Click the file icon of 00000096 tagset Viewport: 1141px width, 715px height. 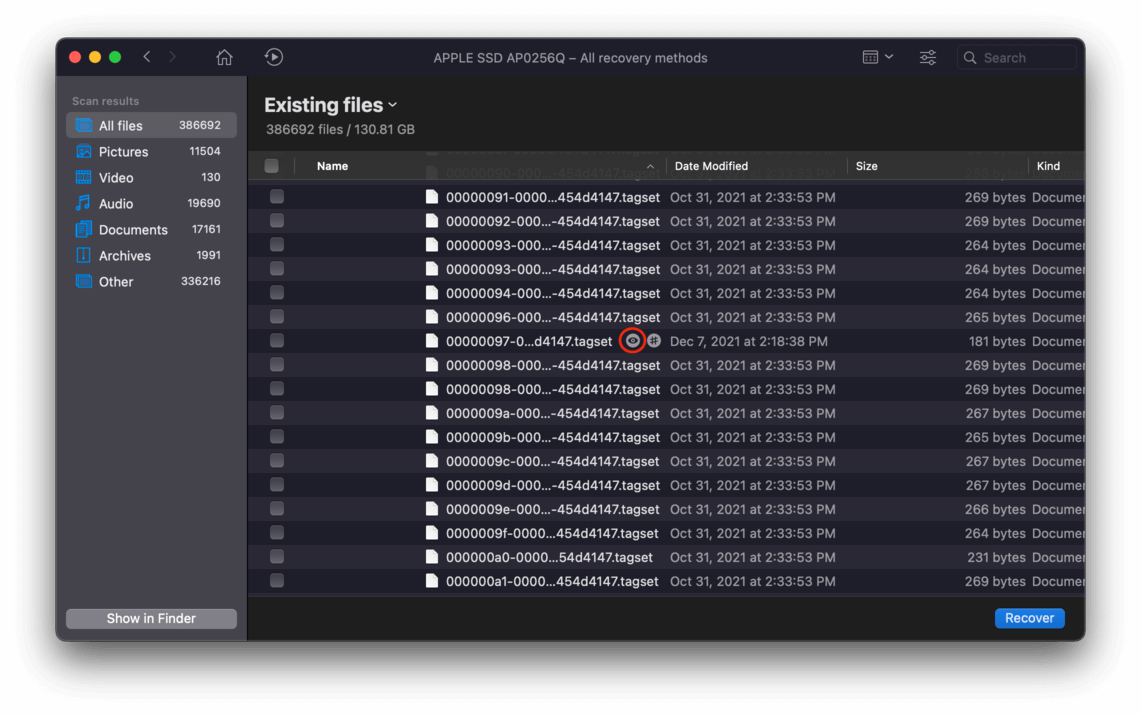coord(432,316)
